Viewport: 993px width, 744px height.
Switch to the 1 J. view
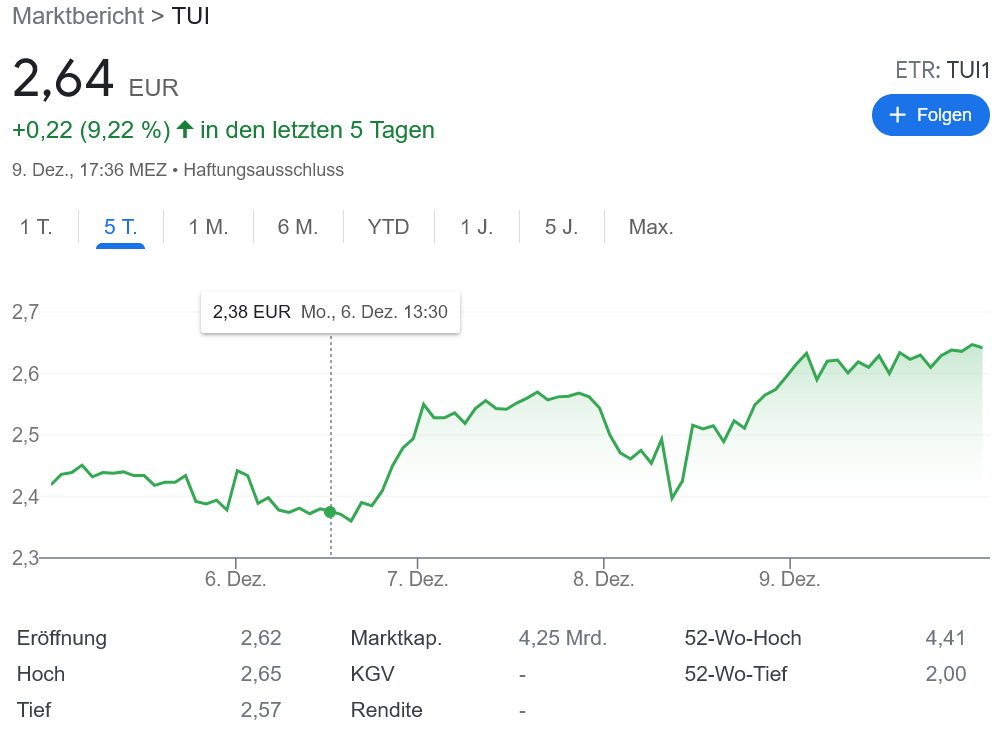pyautogui.click(x=477, y=227)
